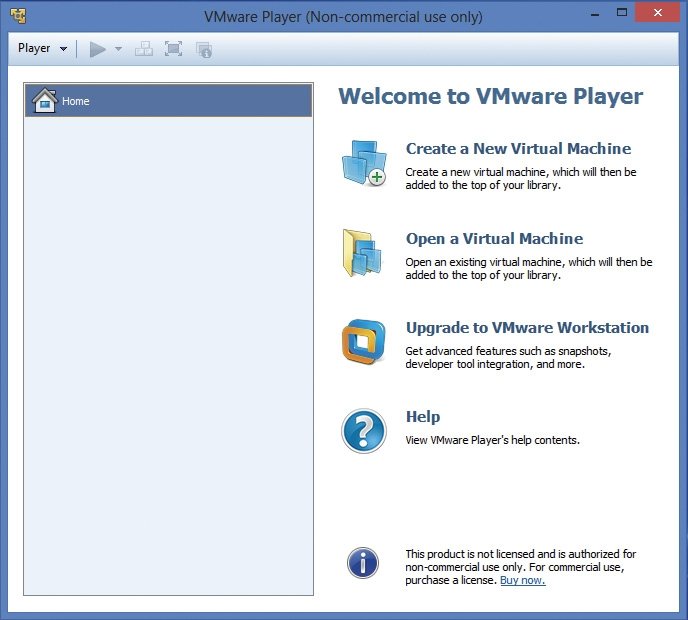Click Upgrade to VMware Workstation heading

point(527,328)
